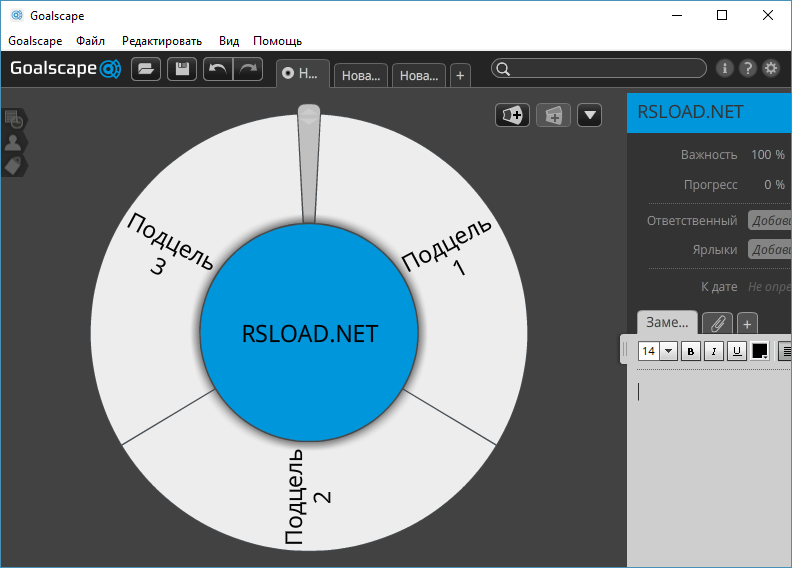This screenshot has height=568, width=792.
Task: Toggle italic text formatting
Action: (714, 351)
